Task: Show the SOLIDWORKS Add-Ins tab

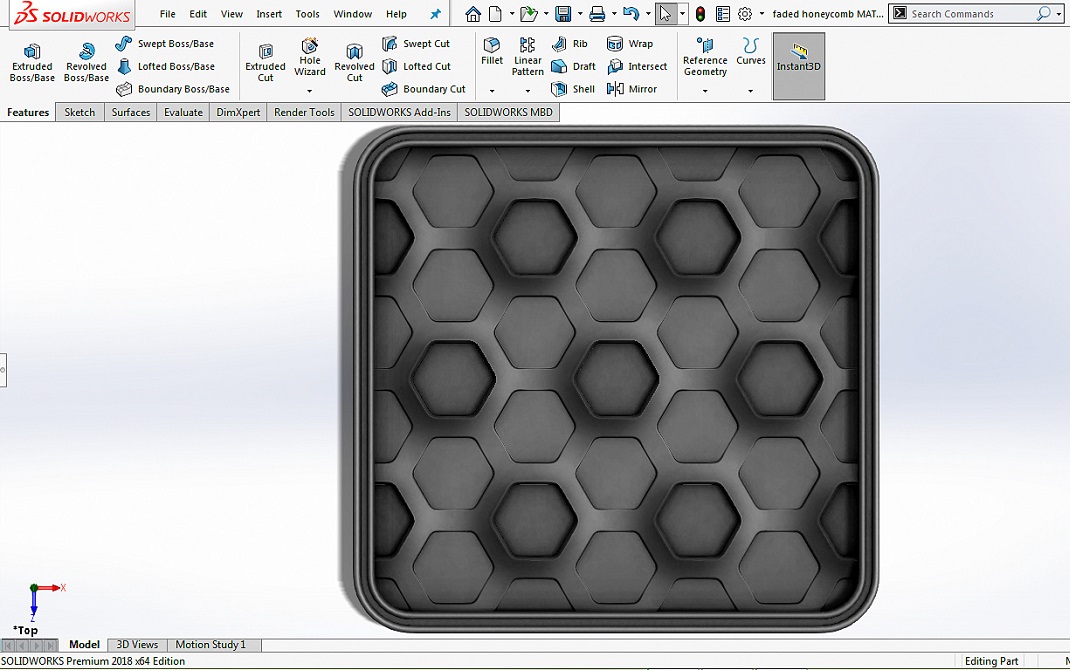Action: click(399, 112)
